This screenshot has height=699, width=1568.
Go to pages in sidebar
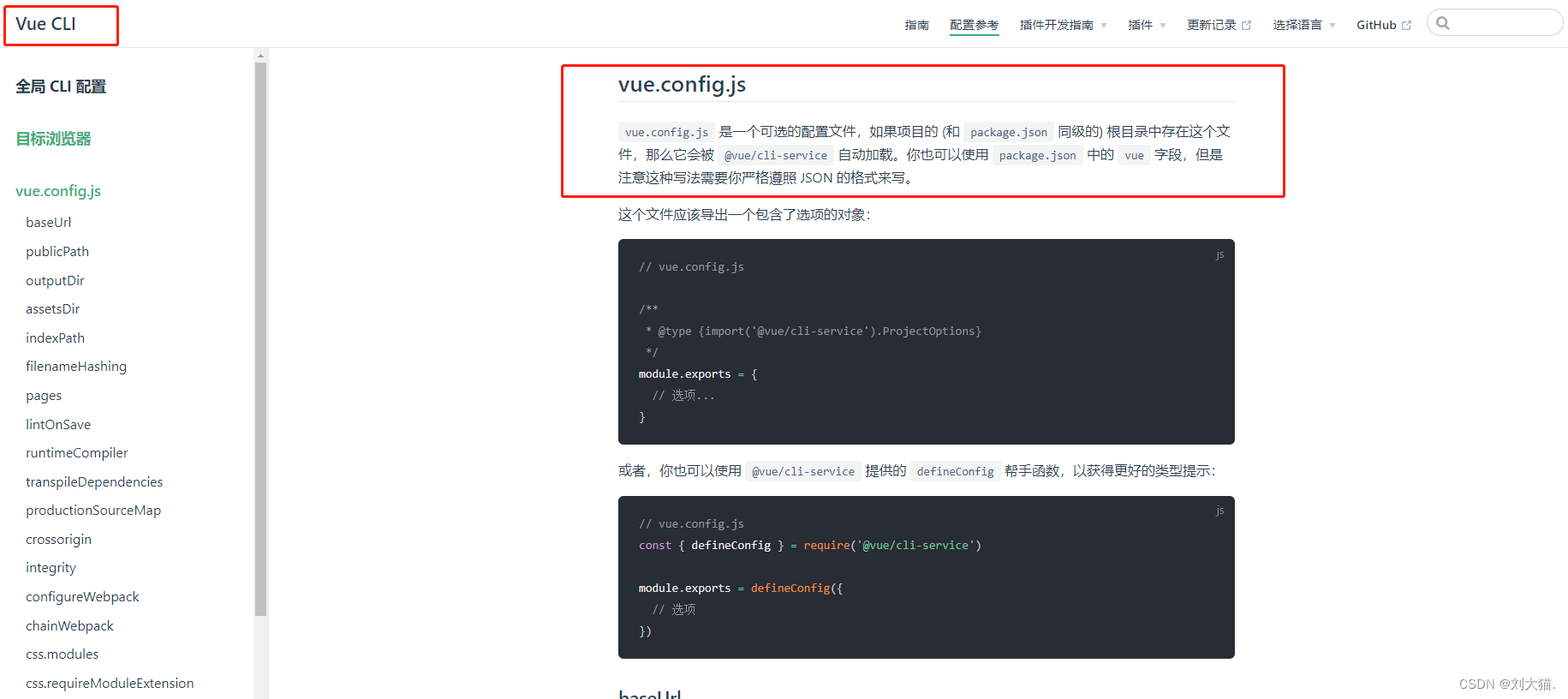click(x=44, y=396)
